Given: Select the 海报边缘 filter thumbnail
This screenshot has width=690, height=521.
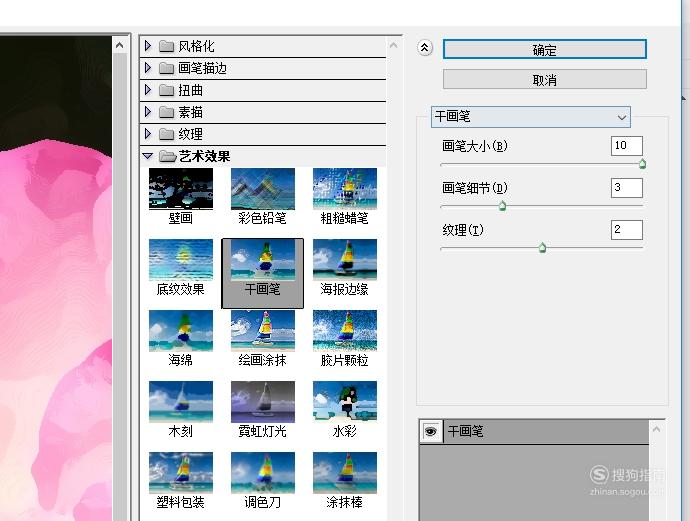Looking at the screenshot, I should tap(345, 260).
